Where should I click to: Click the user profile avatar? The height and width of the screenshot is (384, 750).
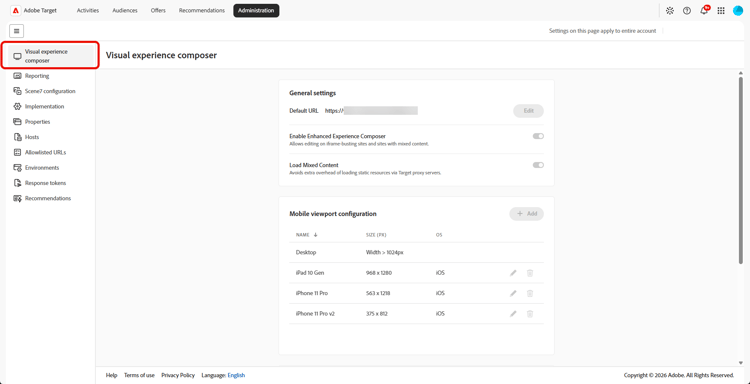[x=738, y=11]
